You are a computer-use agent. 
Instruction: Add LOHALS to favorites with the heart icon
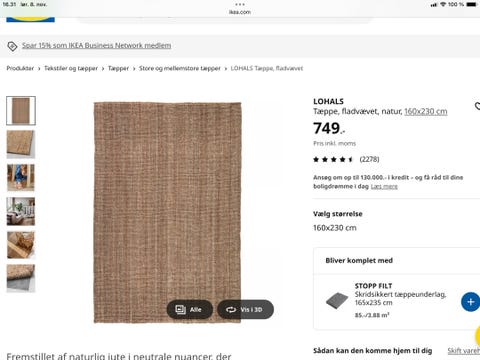[x=477, y=106]
